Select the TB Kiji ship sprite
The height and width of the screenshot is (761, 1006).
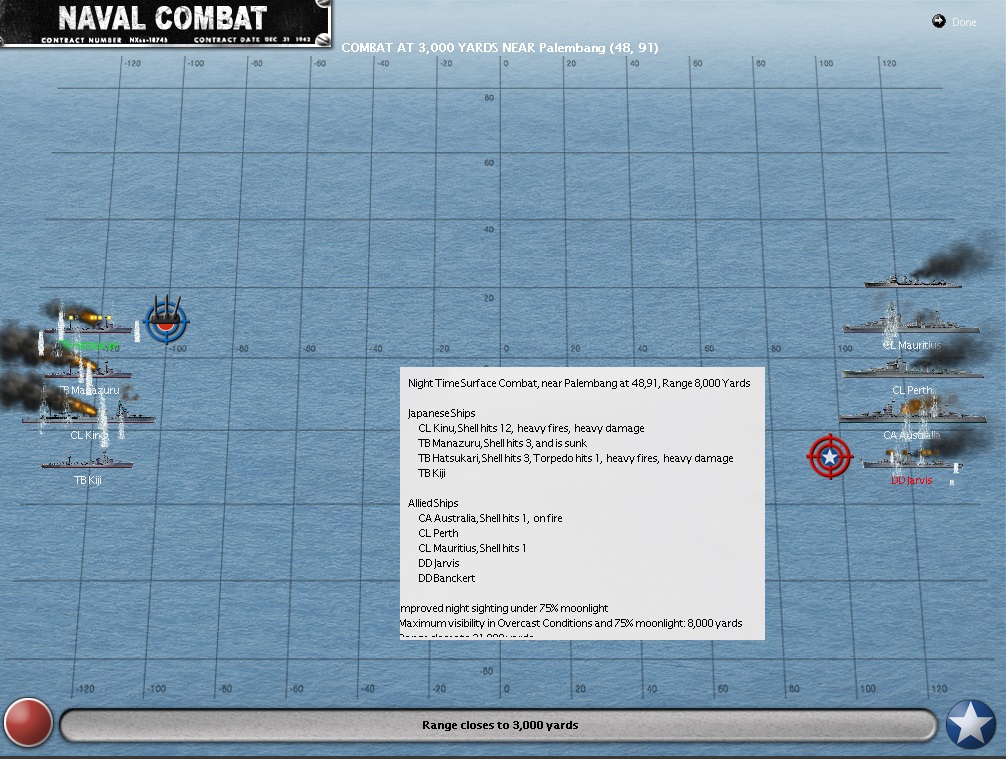pos(87,461)
